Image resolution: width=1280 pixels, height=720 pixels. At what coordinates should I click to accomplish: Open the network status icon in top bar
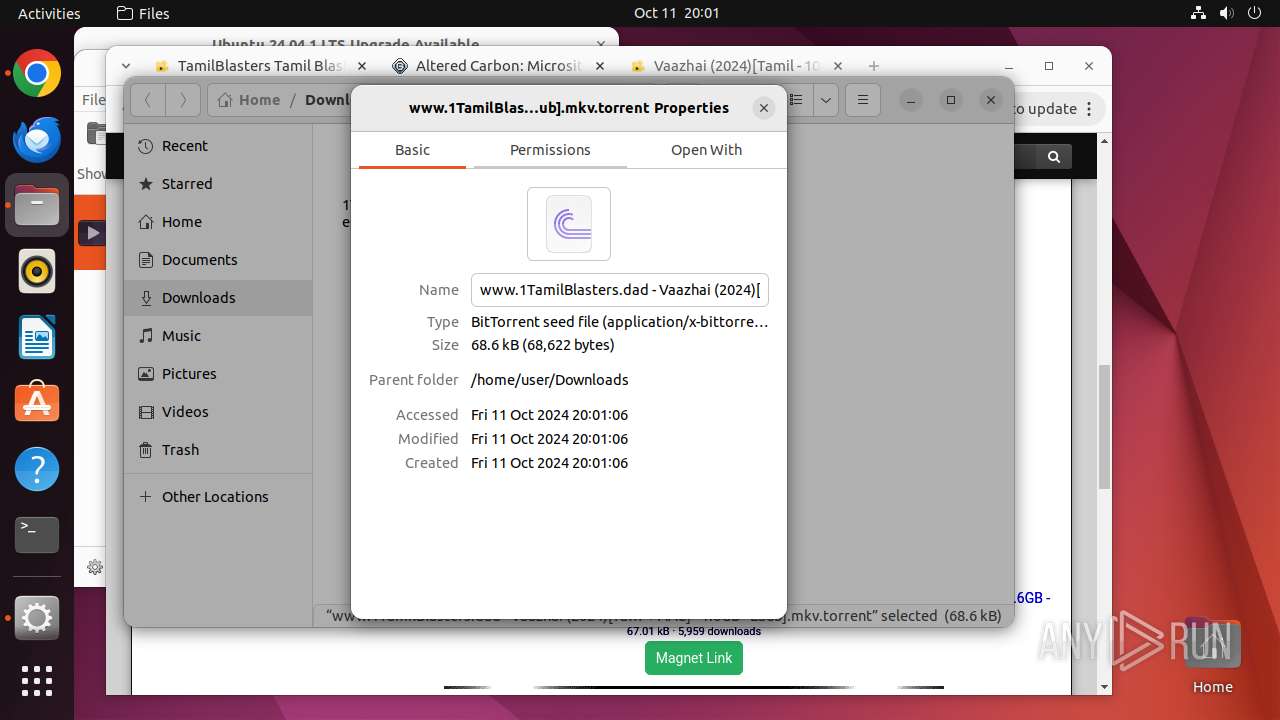coord(1199,13)
